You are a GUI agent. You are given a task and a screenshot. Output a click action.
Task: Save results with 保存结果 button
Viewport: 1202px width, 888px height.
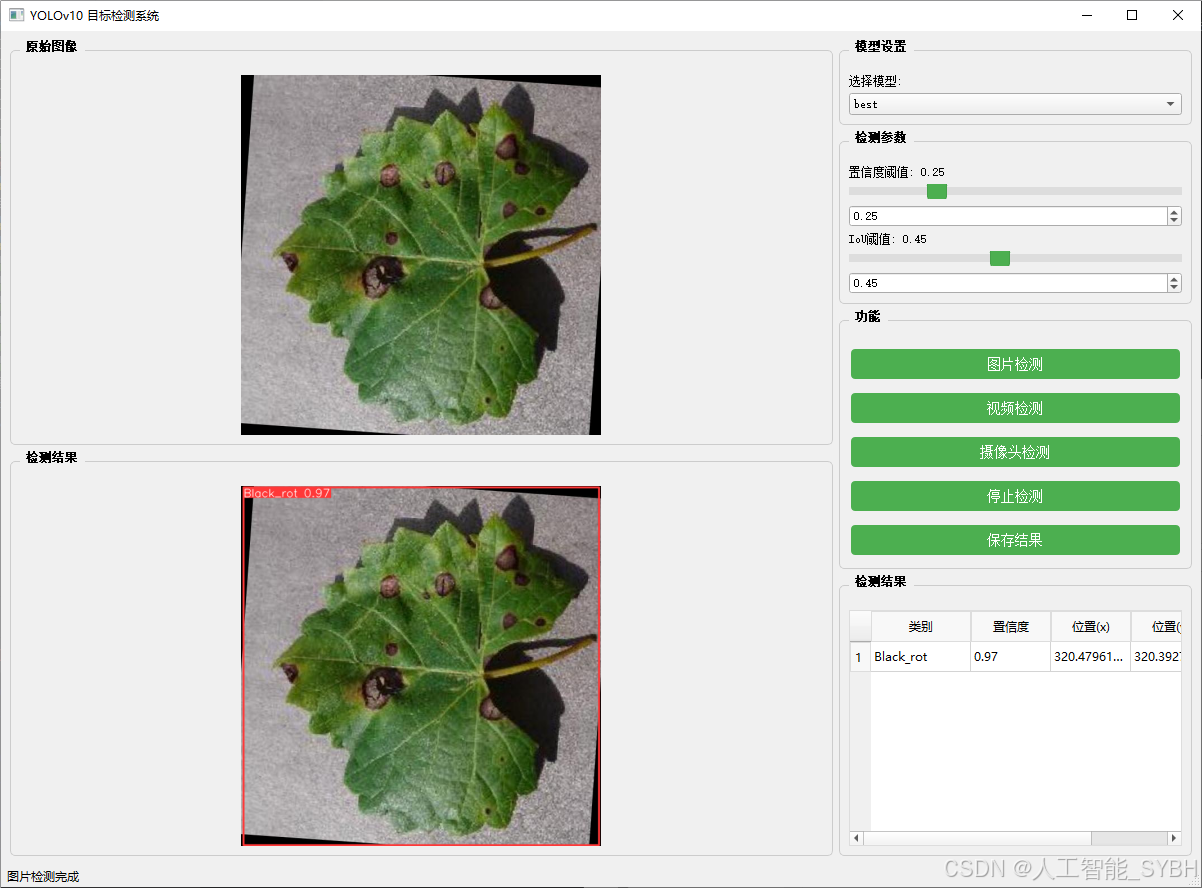coord(1014,540)
